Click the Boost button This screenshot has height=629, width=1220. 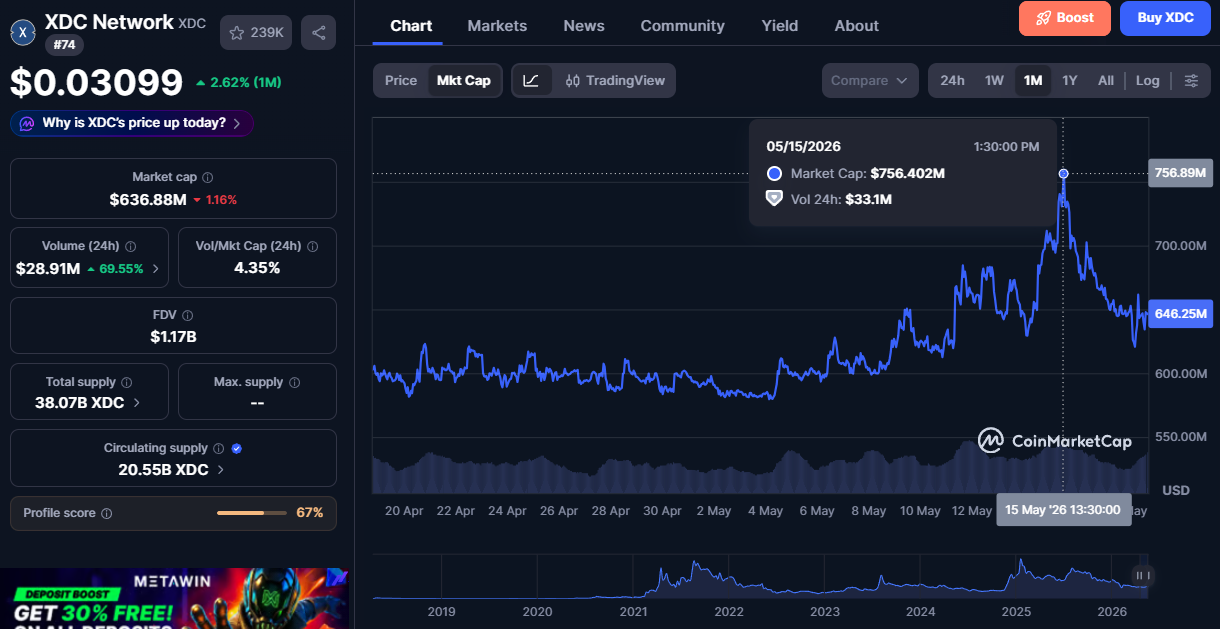[1065, 18]
